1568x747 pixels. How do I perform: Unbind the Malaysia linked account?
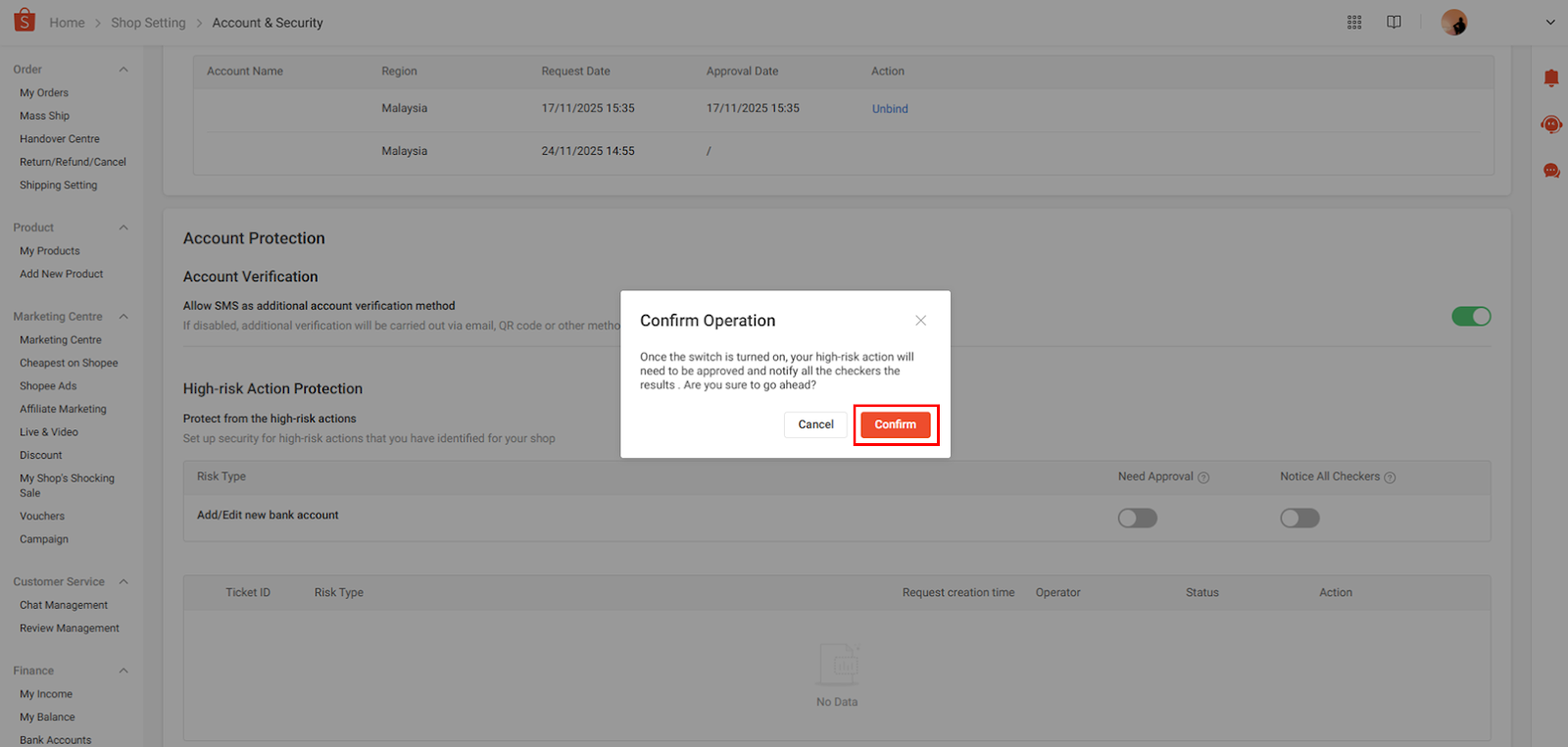890,109
